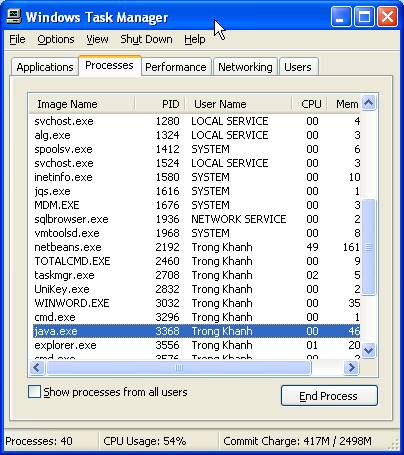Click the vertical scrollbar up arrow
Screen dimensions: 404x455
(369, 103)
